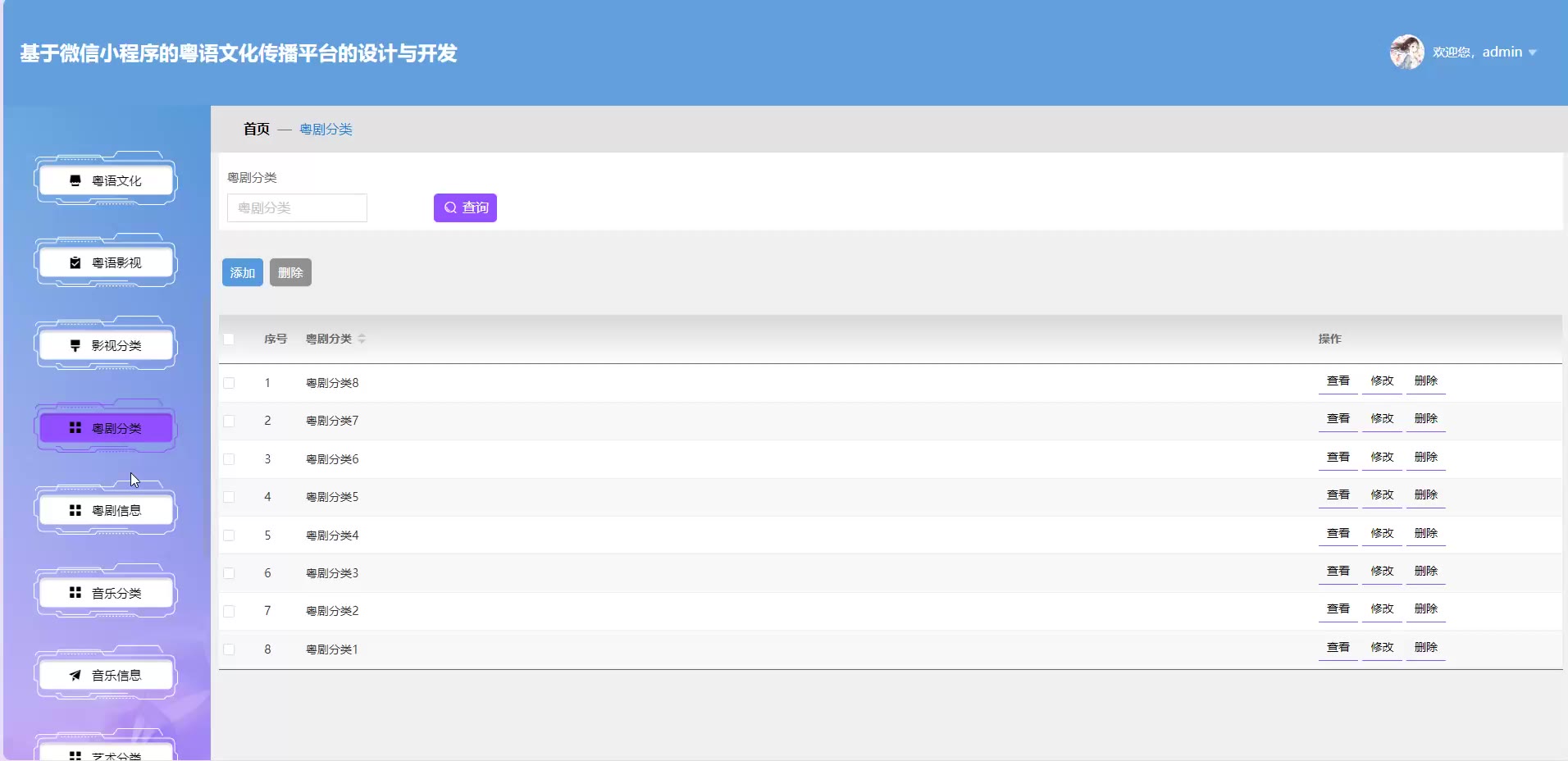Go to 影视分类 menu item
Screen dimensions: 1568x761
tap(106, 345)
